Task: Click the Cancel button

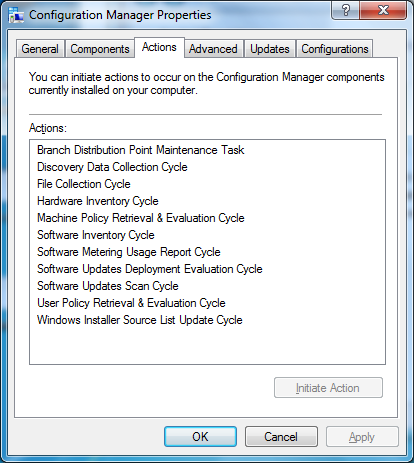Action: (281, 437)
